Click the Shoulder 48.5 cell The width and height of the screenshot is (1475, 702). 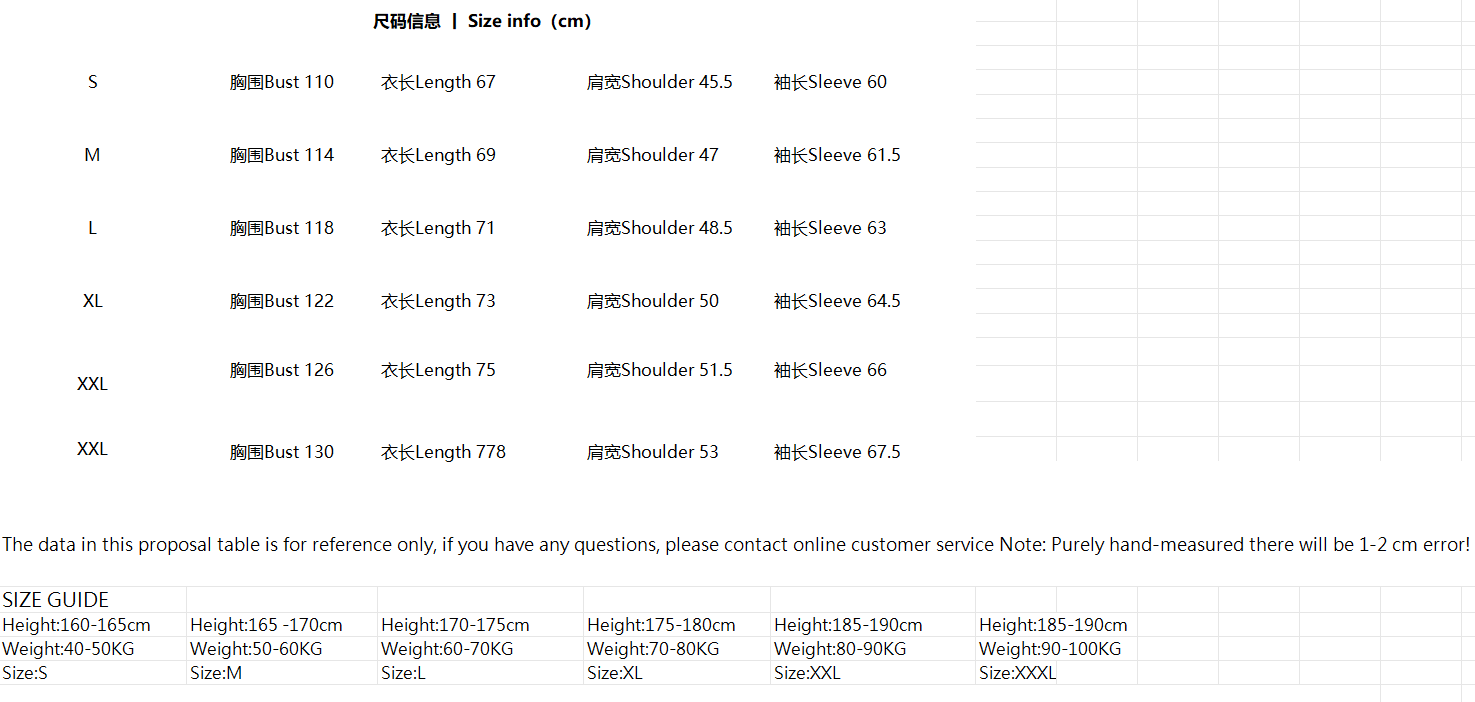pos(659,228)
